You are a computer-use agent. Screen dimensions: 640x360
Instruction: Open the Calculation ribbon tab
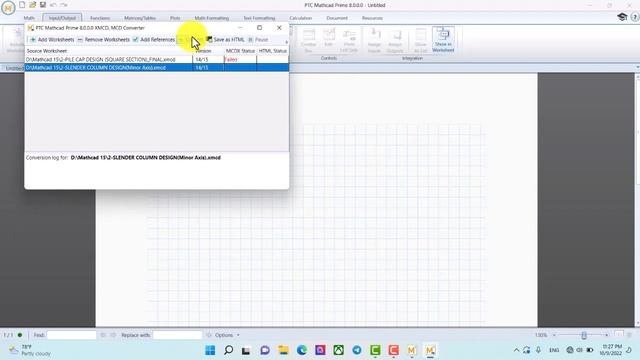(x=300, y=18)
